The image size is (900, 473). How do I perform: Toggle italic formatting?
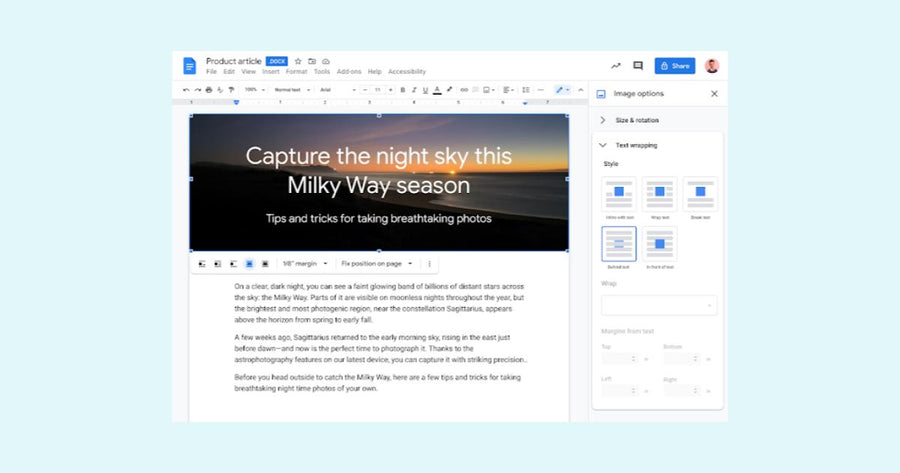[x=414, y=90]
